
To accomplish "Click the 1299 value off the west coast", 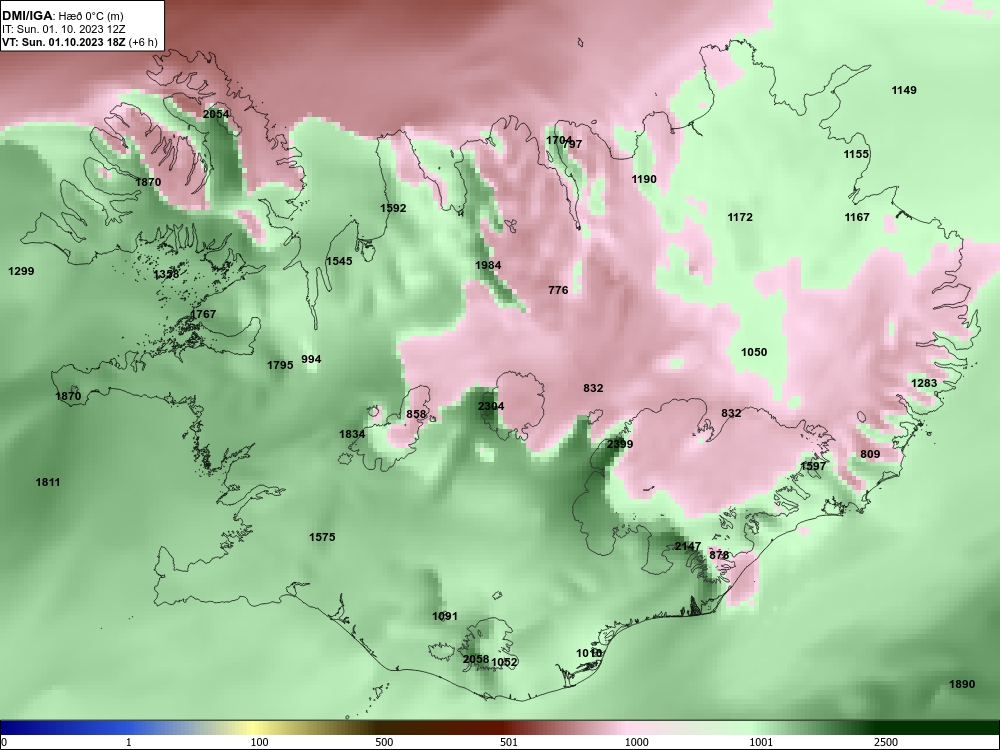I will 21,272.
